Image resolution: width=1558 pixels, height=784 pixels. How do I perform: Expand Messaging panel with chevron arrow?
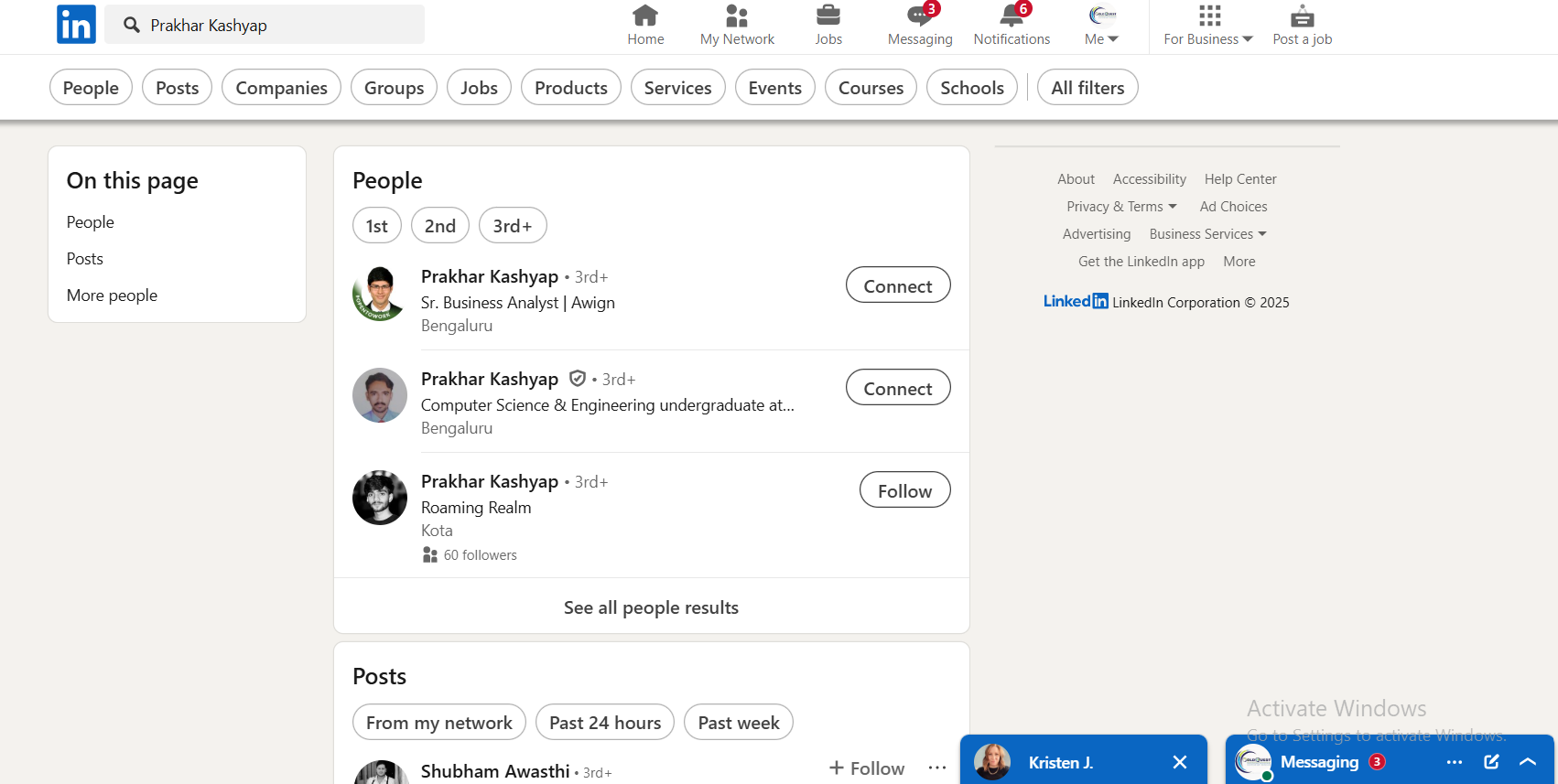[x=1528, y=762]
